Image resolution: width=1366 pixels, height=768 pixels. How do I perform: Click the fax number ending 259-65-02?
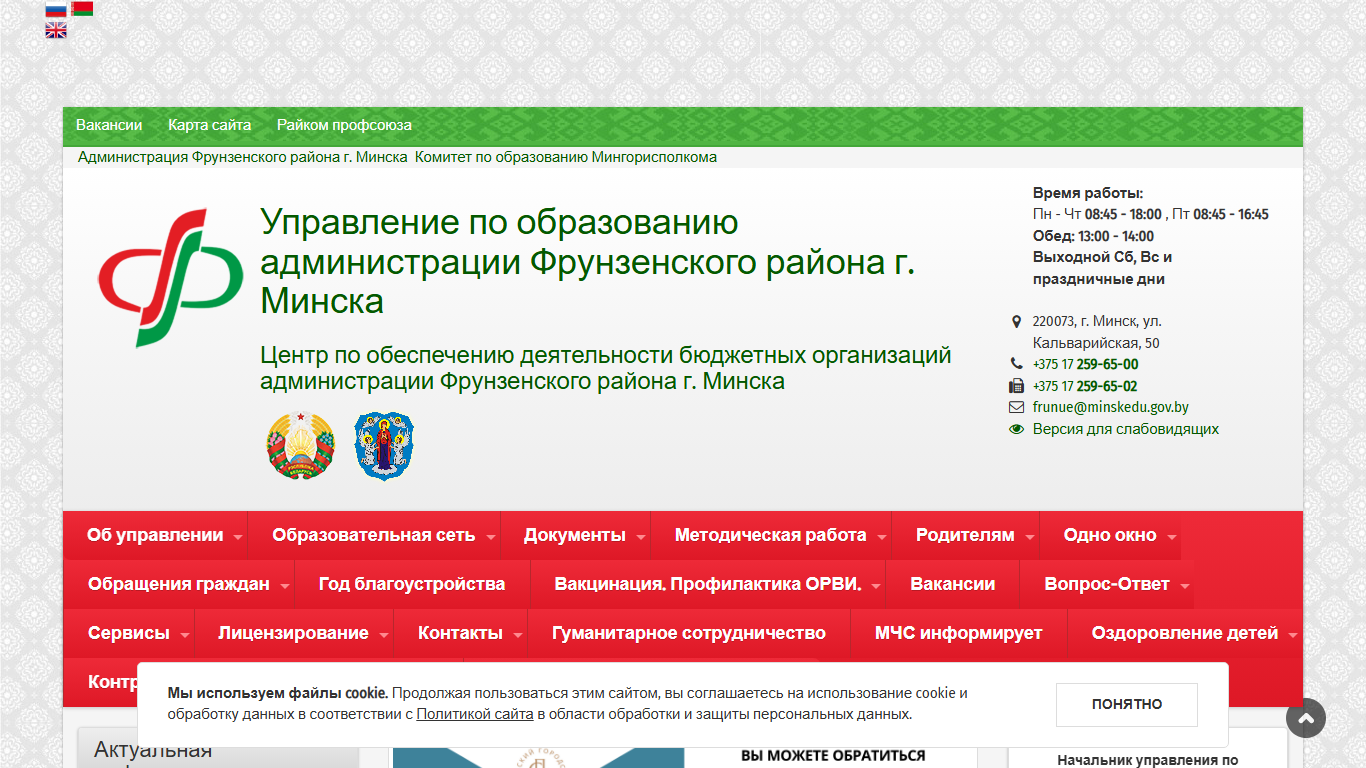coord(1085,386)
